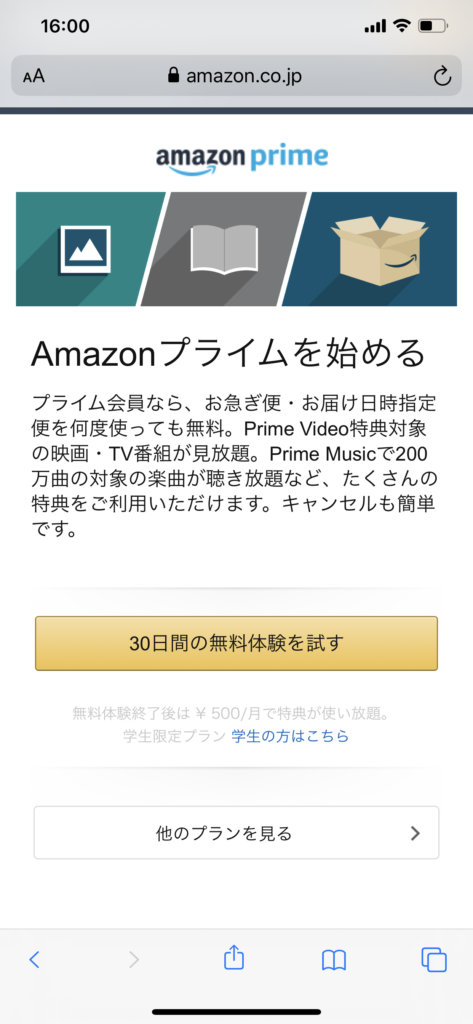Image resolution: width=473 pixels, height=1024 pixels.
Task: Open the AA reader text-size menu
Action: (x=34, y=76)
